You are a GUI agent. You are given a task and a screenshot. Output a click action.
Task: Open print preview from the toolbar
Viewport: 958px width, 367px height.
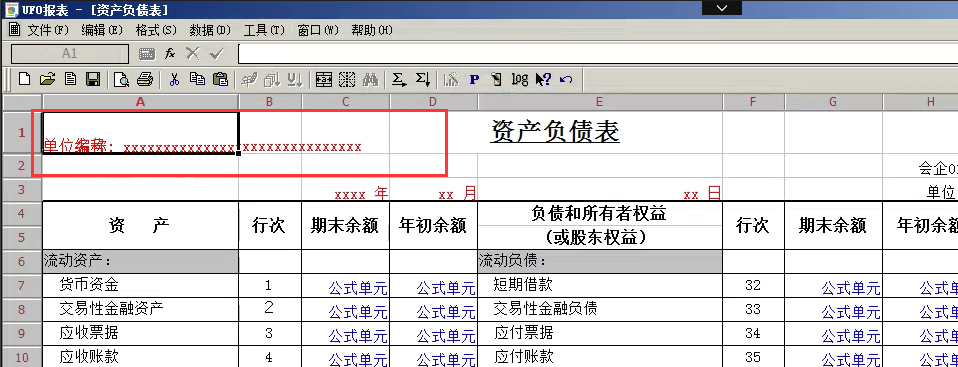pyautogui.click(x=122, y=79)
